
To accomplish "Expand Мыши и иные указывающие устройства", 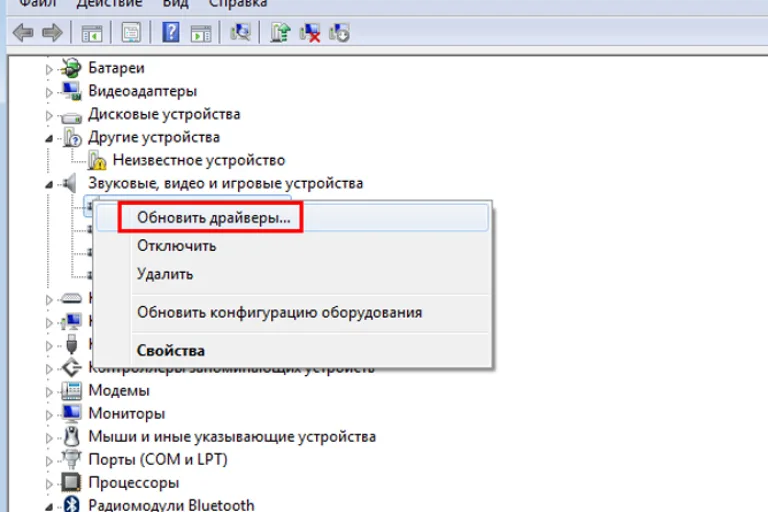I will pos(48,438).
